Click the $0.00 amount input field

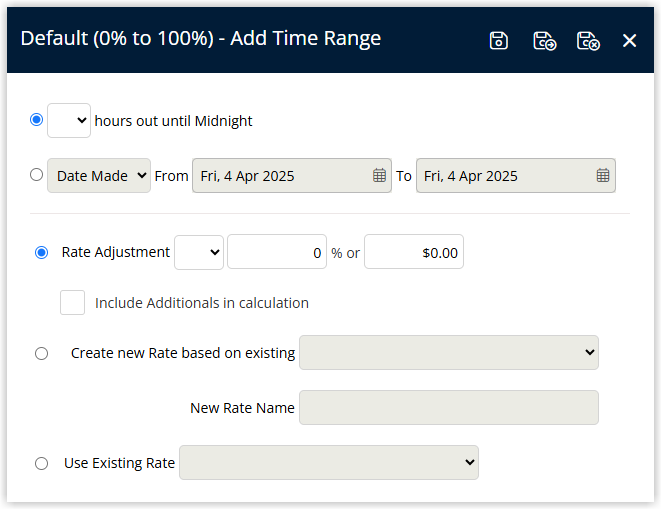click(414, 252)
